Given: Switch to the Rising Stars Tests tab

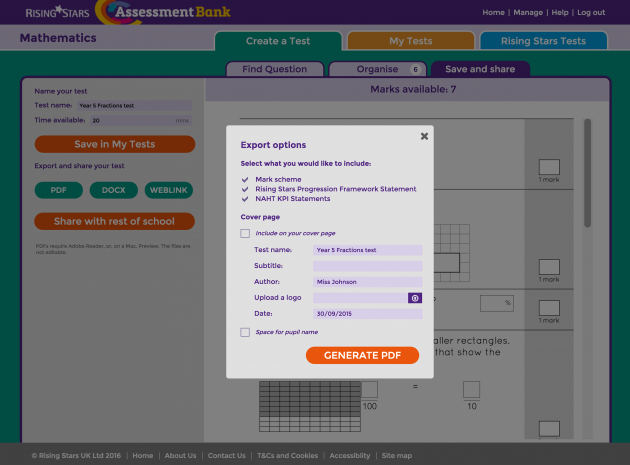Looking at the screenshot, I should 543,41.
